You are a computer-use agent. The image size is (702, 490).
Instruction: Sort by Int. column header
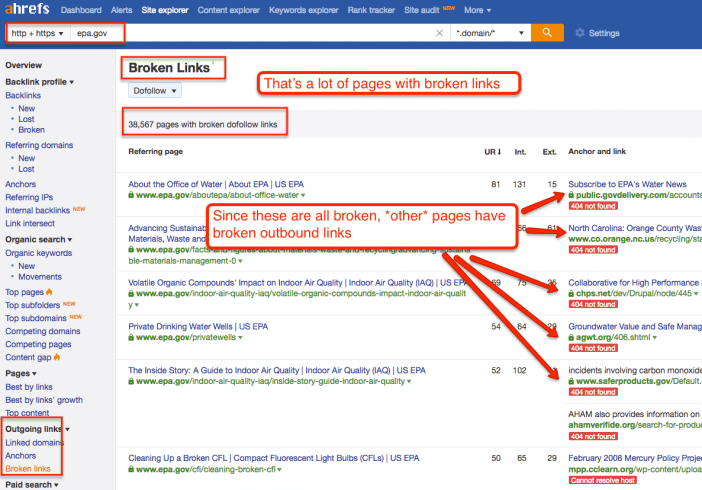[520, 152]
